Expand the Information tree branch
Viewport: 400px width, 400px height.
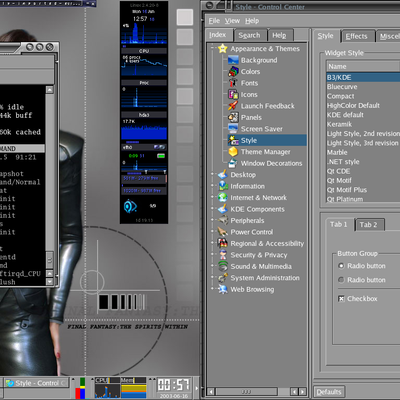(212, 186)
